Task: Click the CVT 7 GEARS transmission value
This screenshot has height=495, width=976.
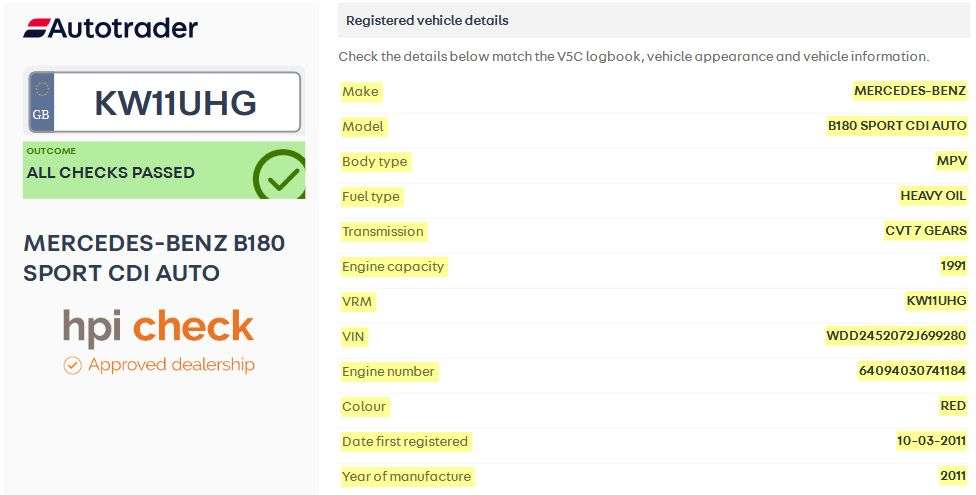Action: pyautogui.click(x=926, y=231)
